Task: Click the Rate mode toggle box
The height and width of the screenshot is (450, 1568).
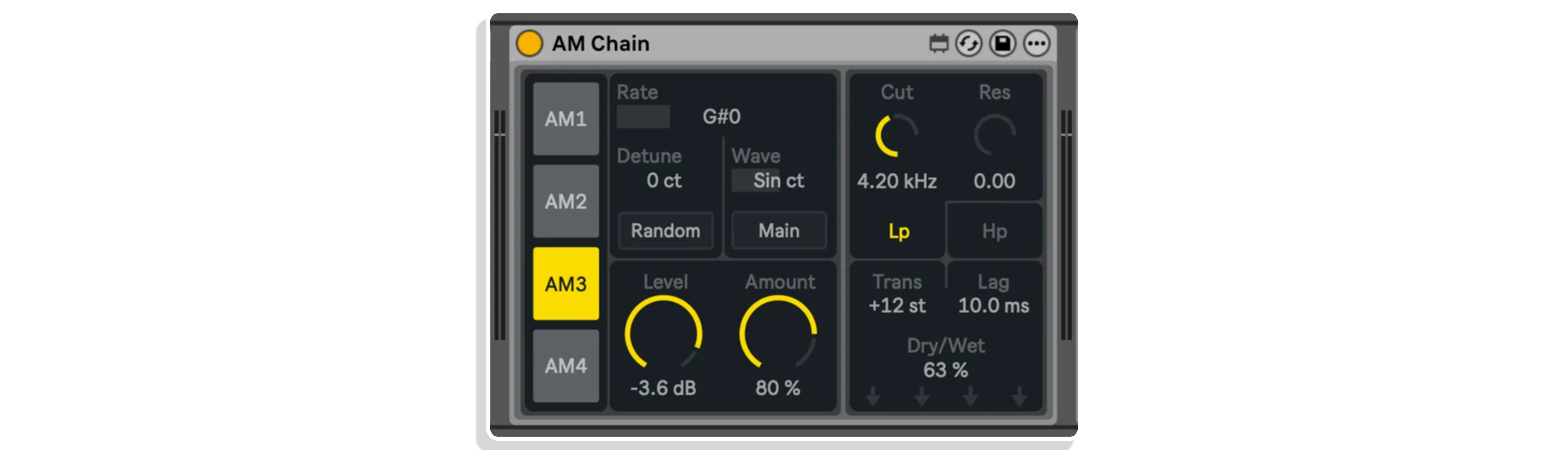Action: [x=644, y=117]
